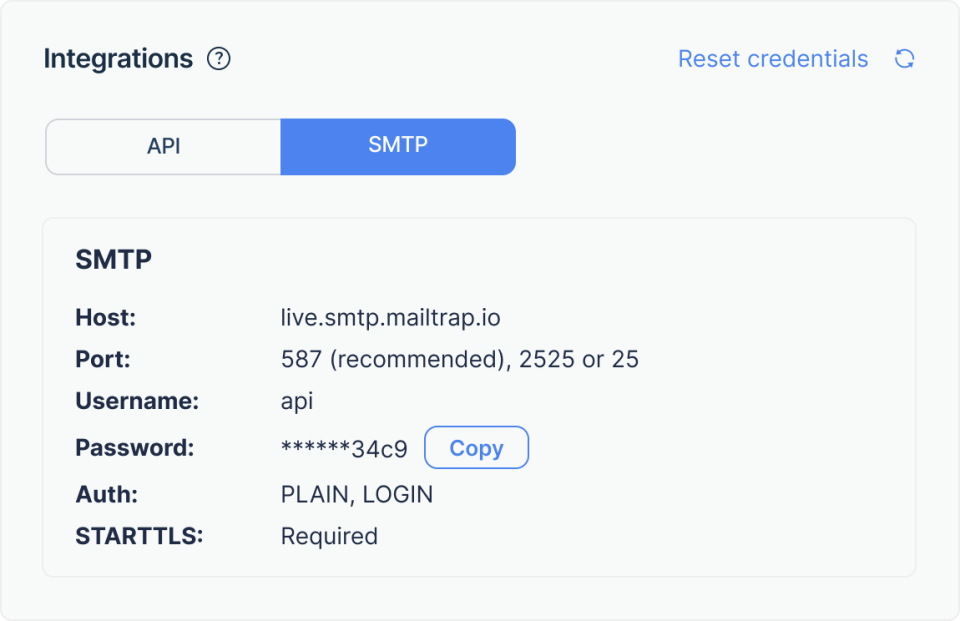Screen dimensions: 960x621
Task: Toggle to the API integration view
Action: pos(163,146)
